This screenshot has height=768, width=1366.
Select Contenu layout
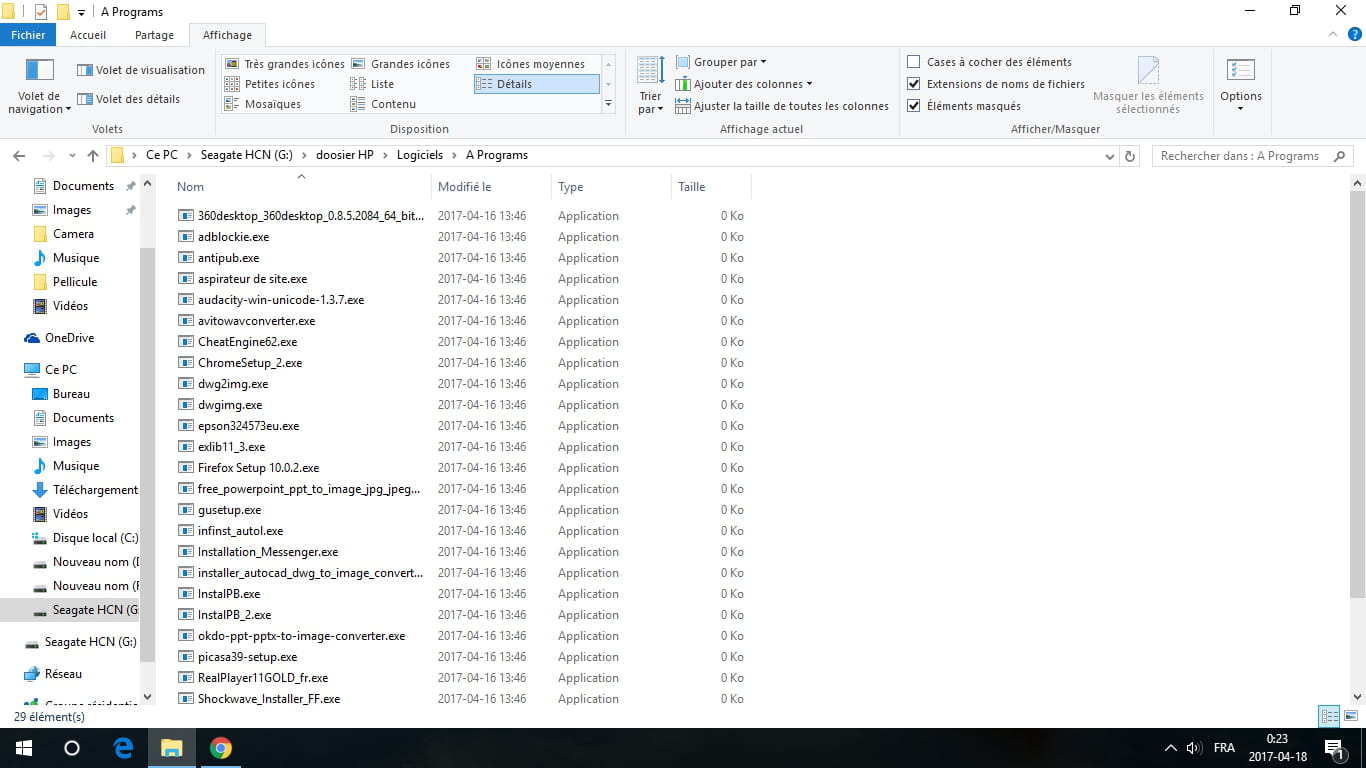tap(383, 104)
